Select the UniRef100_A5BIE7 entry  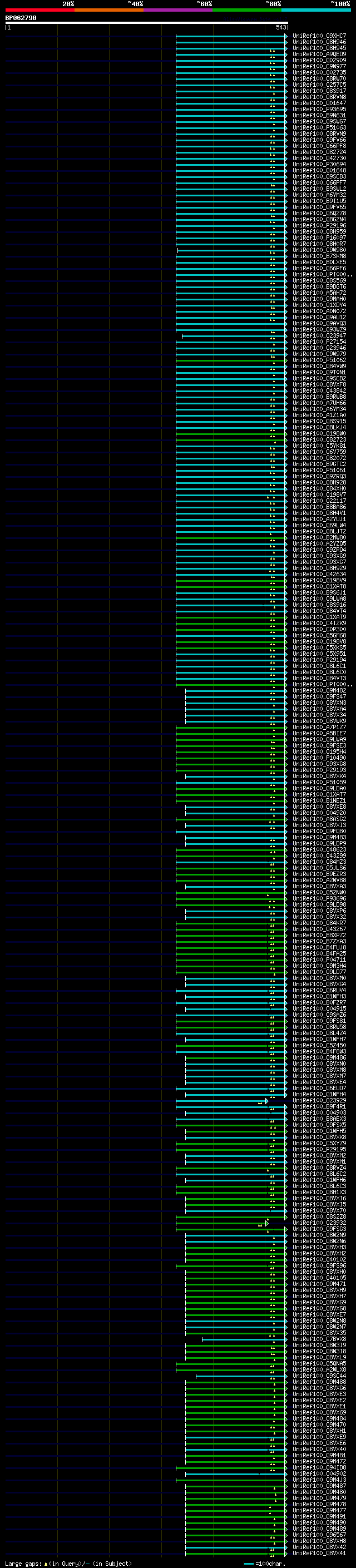(x=319, y=734)
